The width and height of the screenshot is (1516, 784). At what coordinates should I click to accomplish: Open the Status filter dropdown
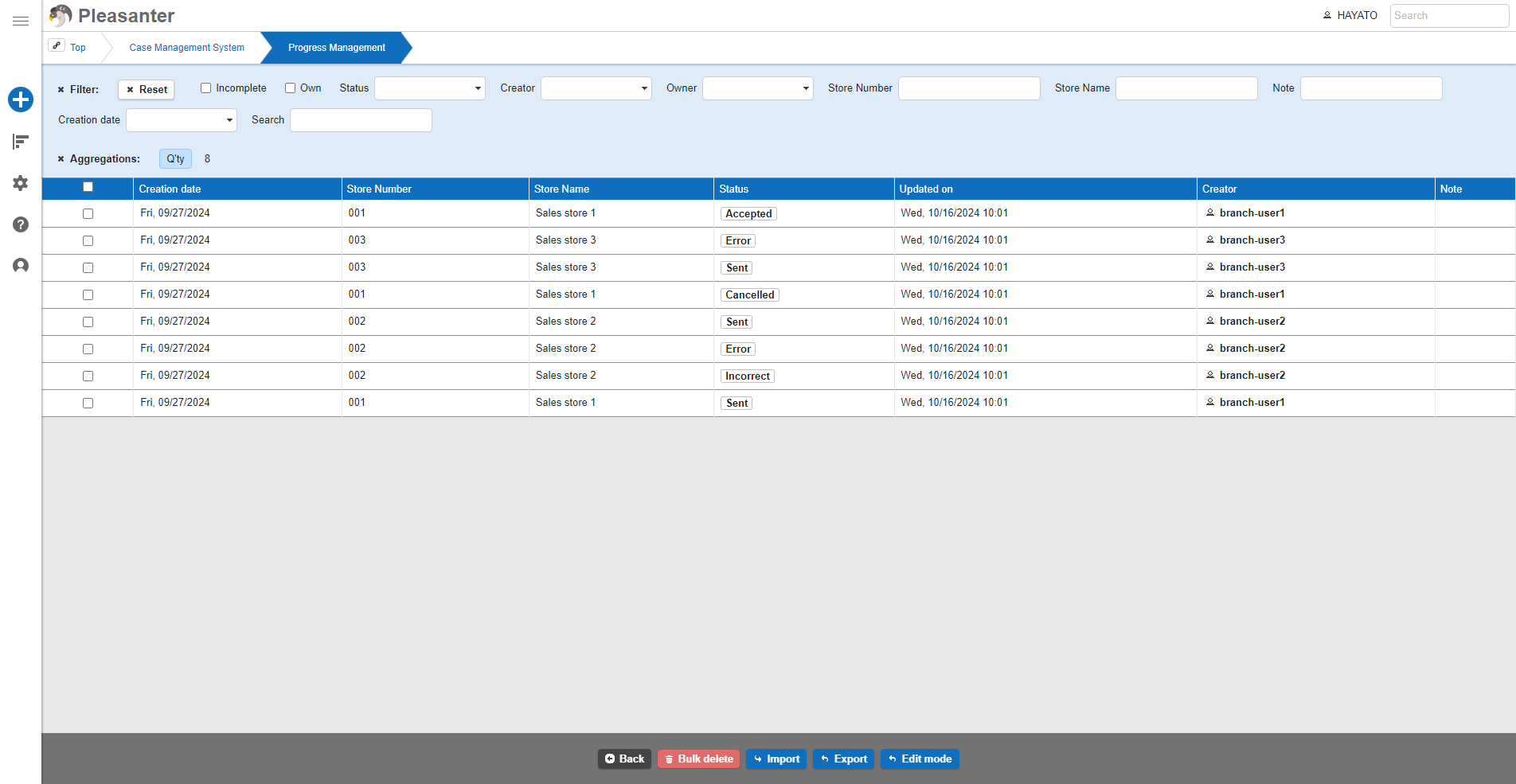(430, 88)
